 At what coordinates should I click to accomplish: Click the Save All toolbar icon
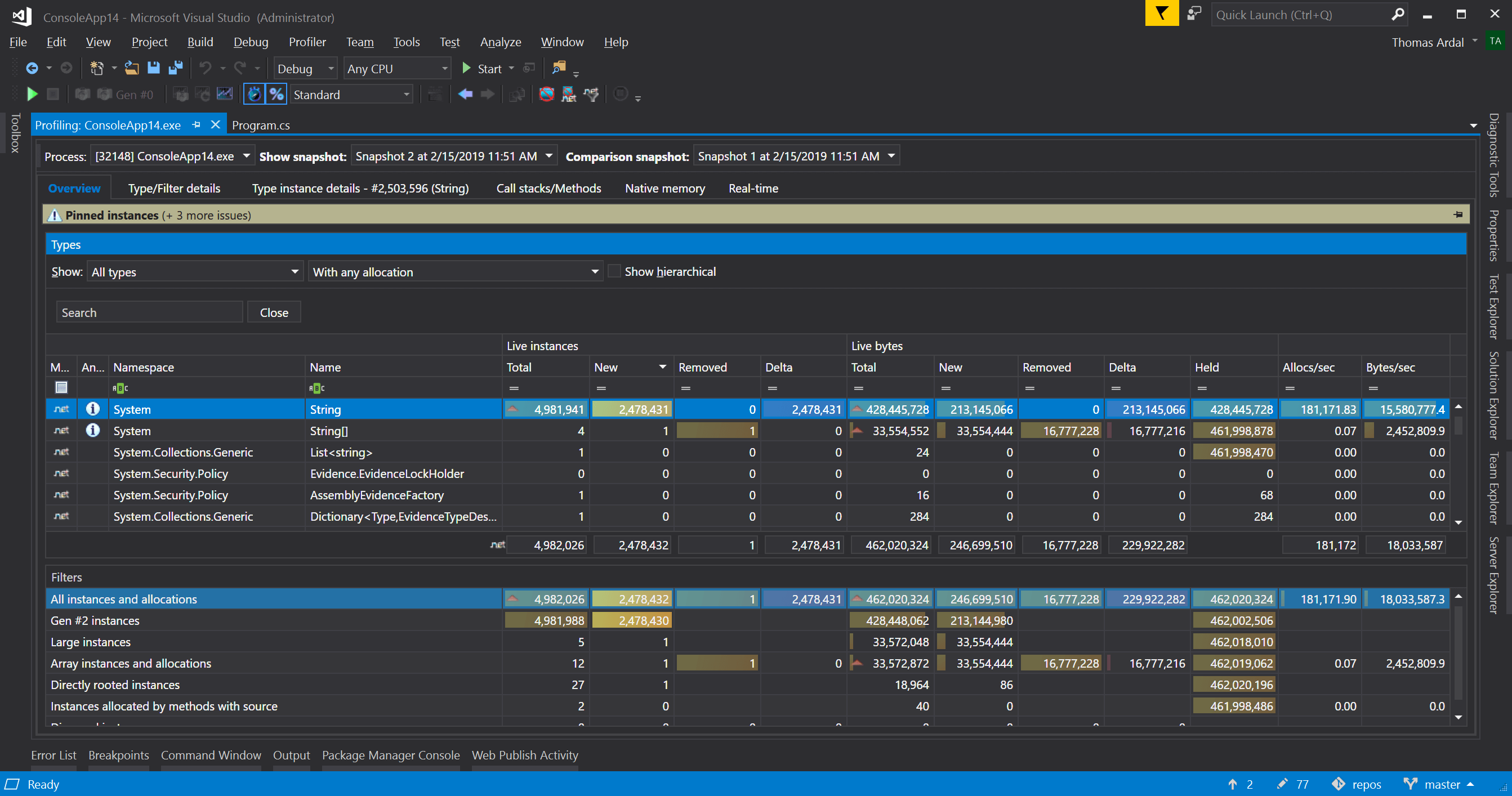[175, 68]
